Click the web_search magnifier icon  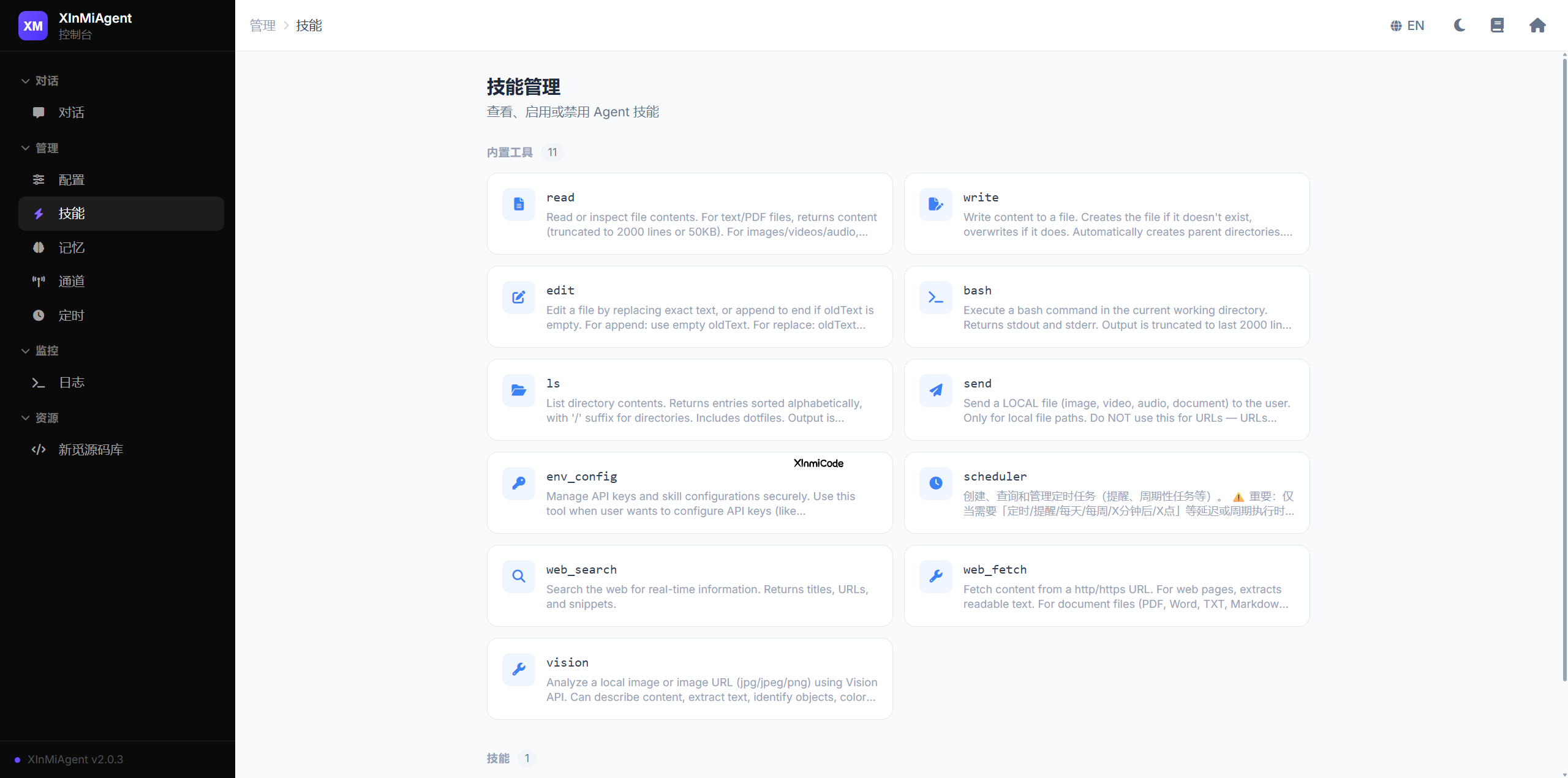click(519, 577)
